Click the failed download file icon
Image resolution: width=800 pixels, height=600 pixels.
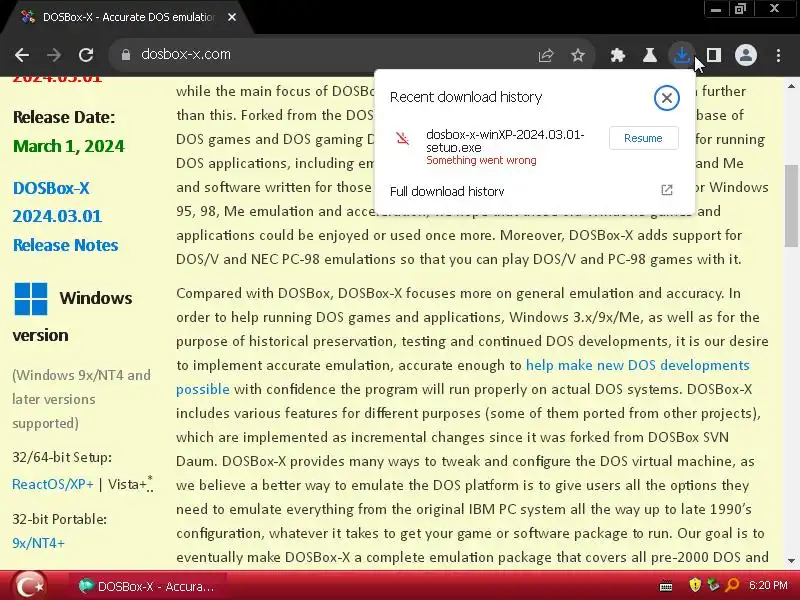(x=403, y=138)
